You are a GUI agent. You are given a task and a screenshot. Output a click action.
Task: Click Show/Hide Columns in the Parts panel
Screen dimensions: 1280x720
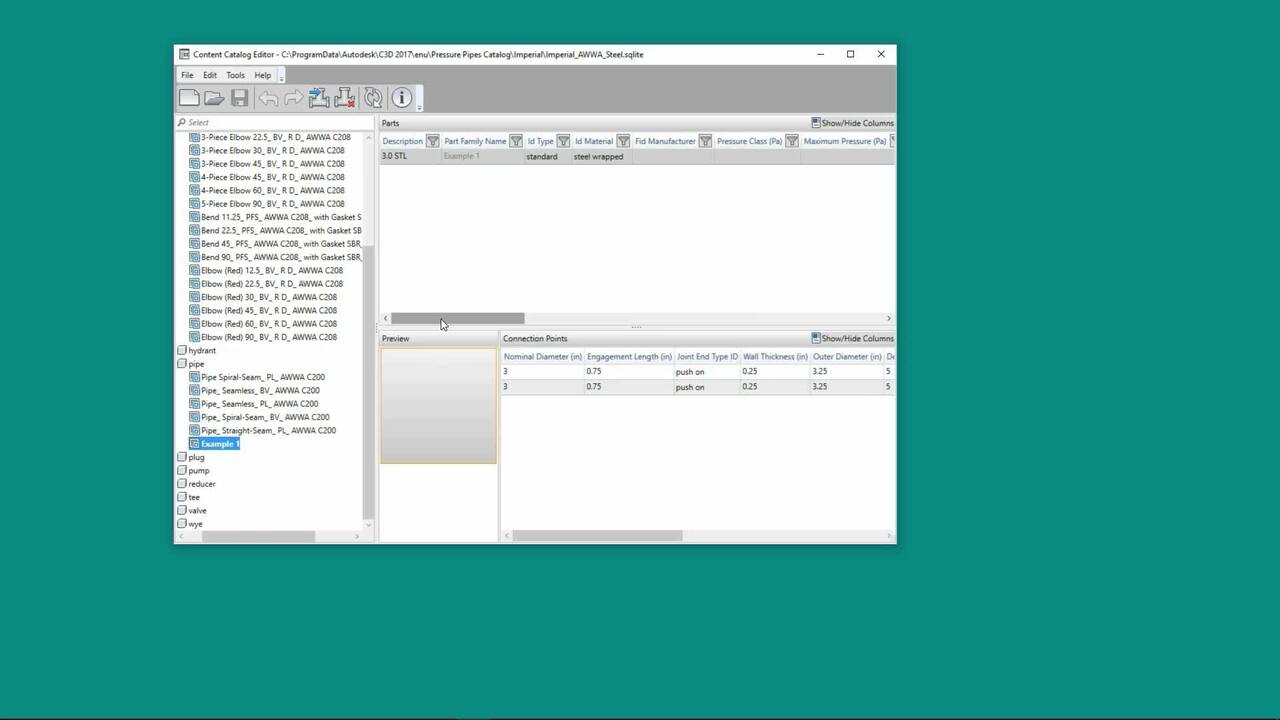pyautogui.click(x=852, y=123)
